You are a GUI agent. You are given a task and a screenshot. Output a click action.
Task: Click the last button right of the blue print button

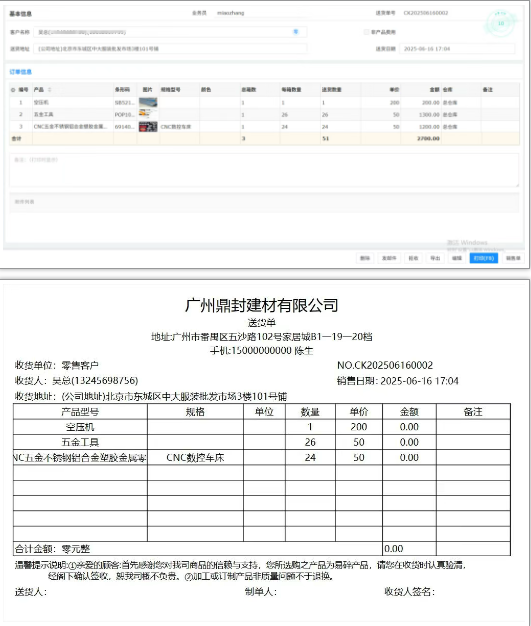tap(513, 258)
